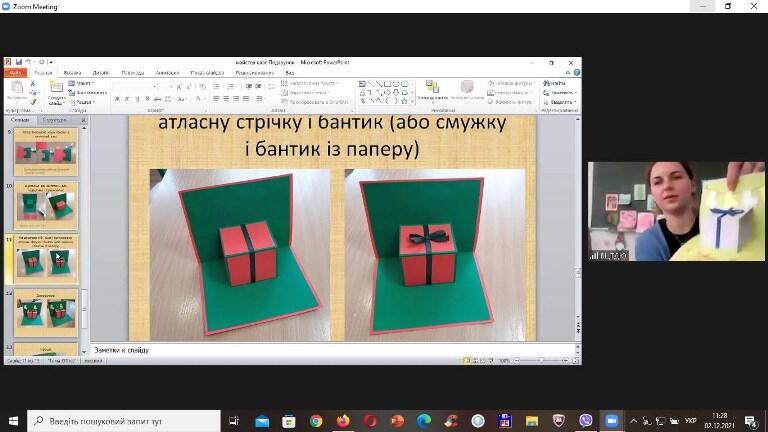768x432 pixels.
Task: Select slide 12 thumbnail
Action: click(46, 313)
